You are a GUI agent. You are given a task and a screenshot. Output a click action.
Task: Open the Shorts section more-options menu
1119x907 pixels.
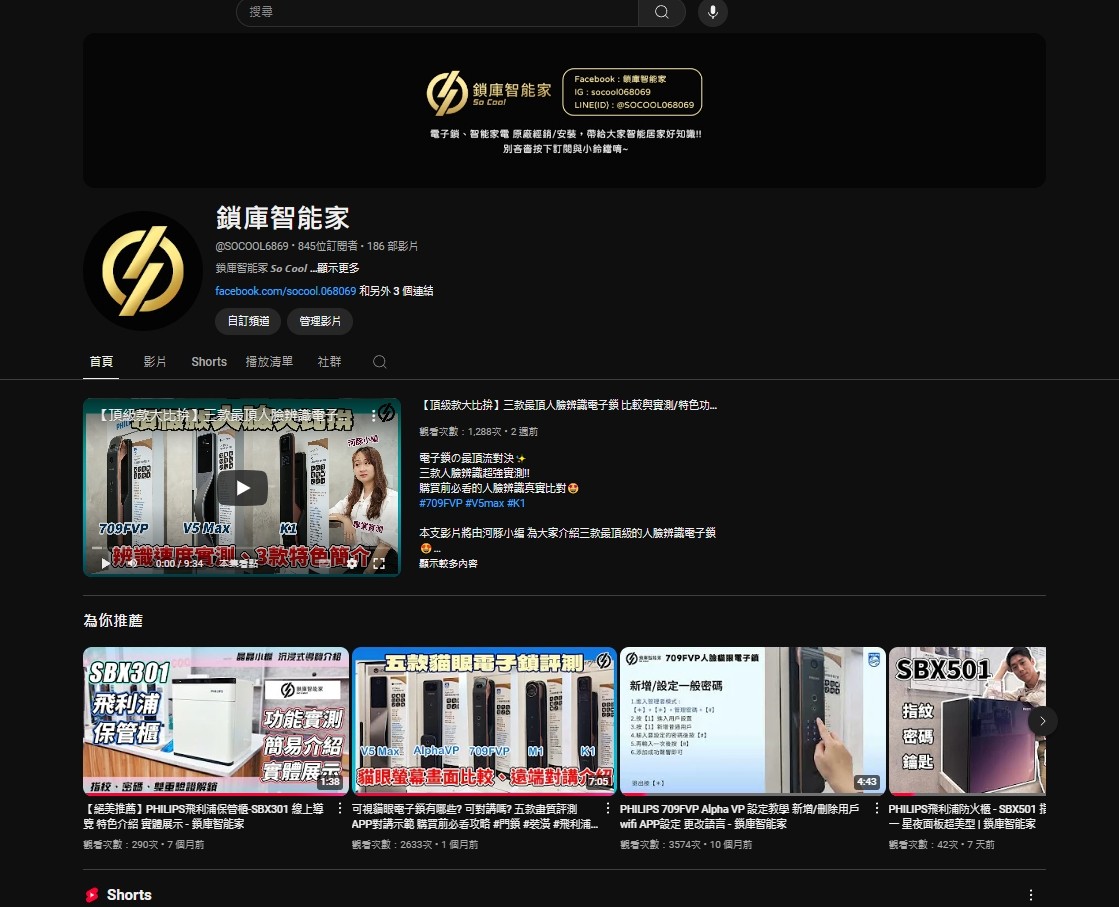pos(1031,895)
